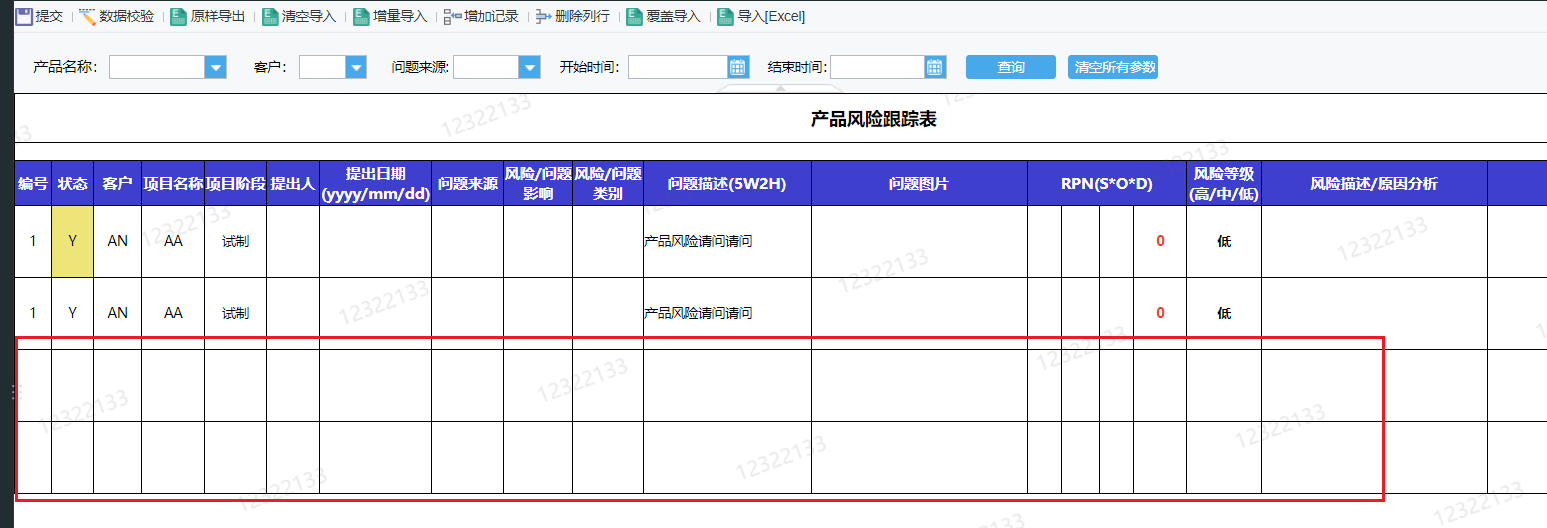Click the 风险/问题类别 column header
This screenshot has height=528, width=1547.
[x=608, y=184]
